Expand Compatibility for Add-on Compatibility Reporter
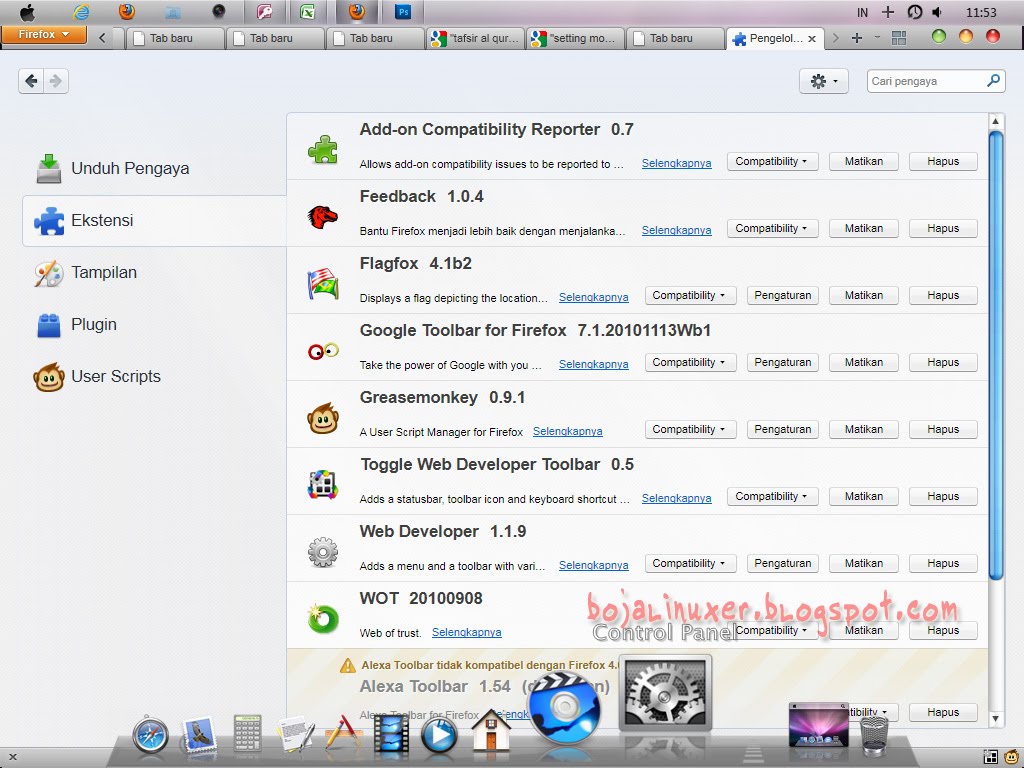Screen dimensions: 1024x768 pyautogui.click(x=773, y=161)
